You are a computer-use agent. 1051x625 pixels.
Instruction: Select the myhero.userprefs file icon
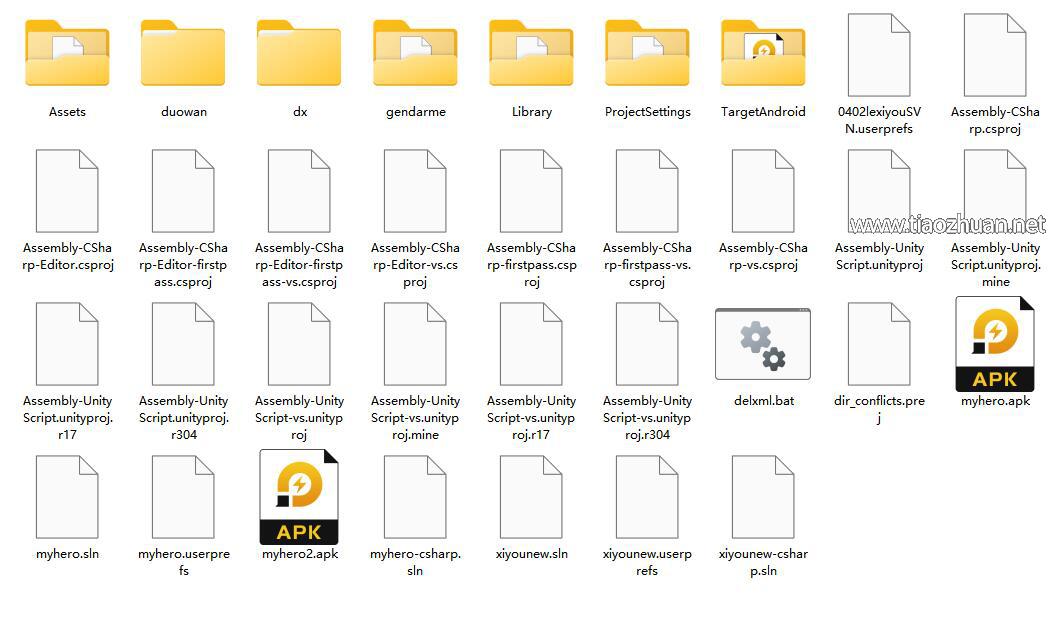coord(183,497)
